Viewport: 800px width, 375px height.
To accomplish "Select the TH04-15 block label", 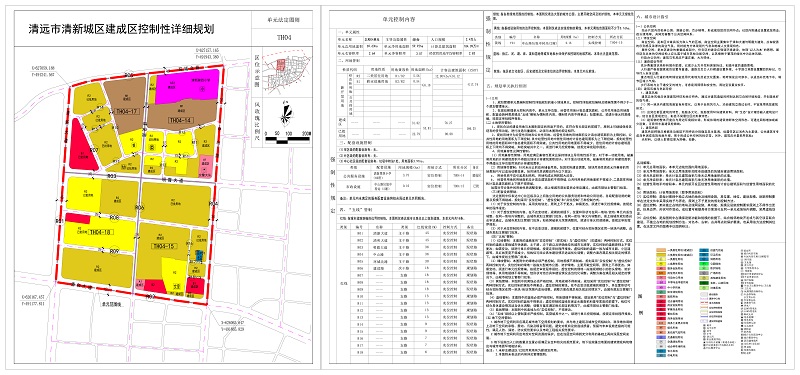I will click(164, 246).
